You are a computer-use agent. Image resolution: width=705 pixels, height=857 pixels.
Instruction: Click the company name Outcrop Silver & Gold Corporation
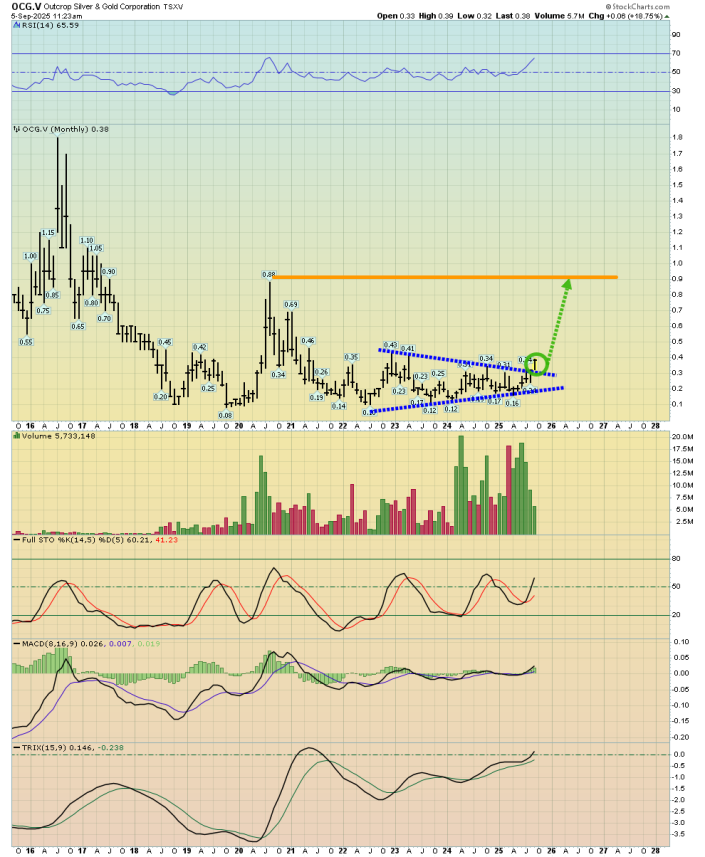(102, 7)
